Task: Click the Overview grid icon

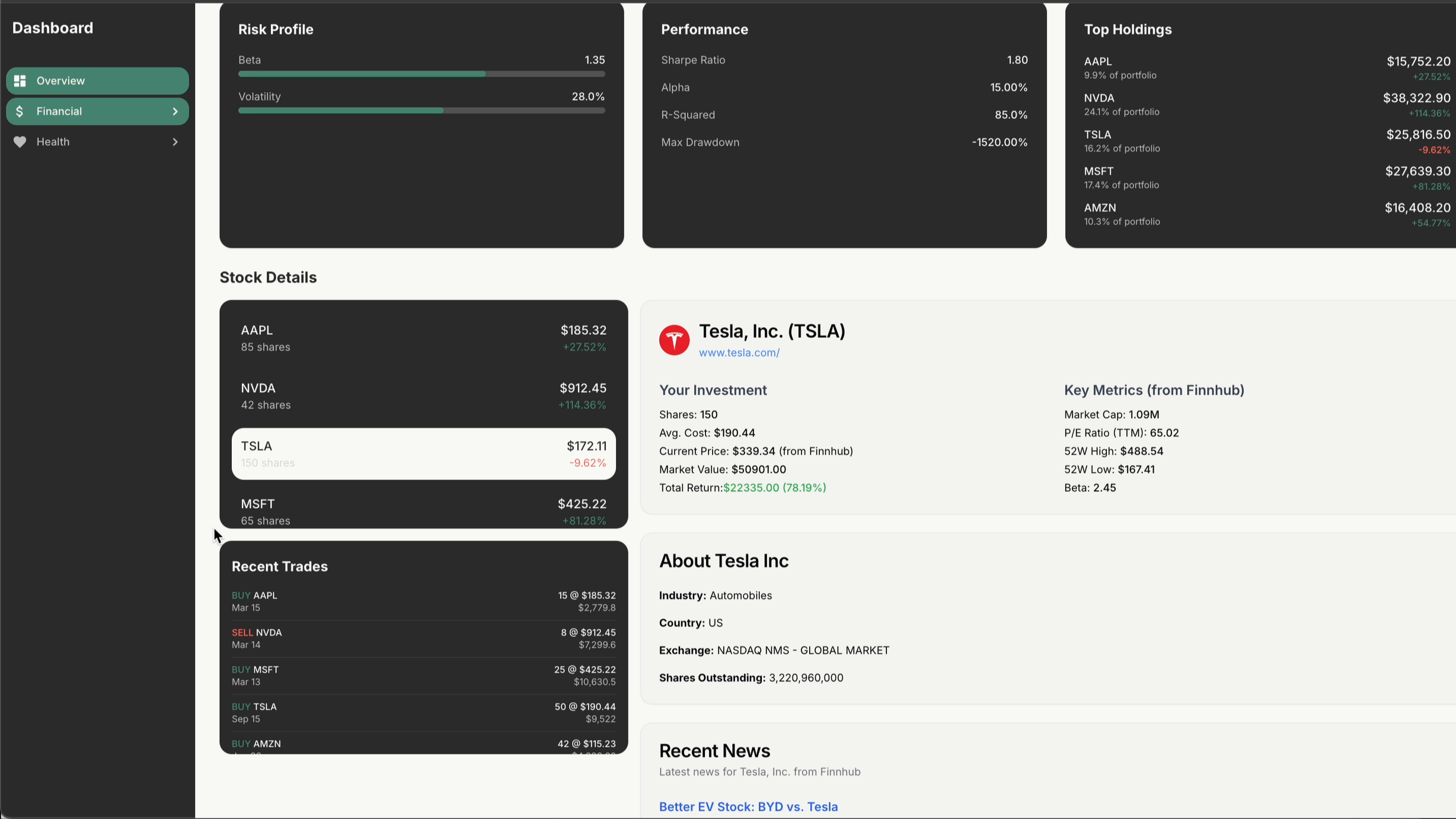Action: [20, 81]
